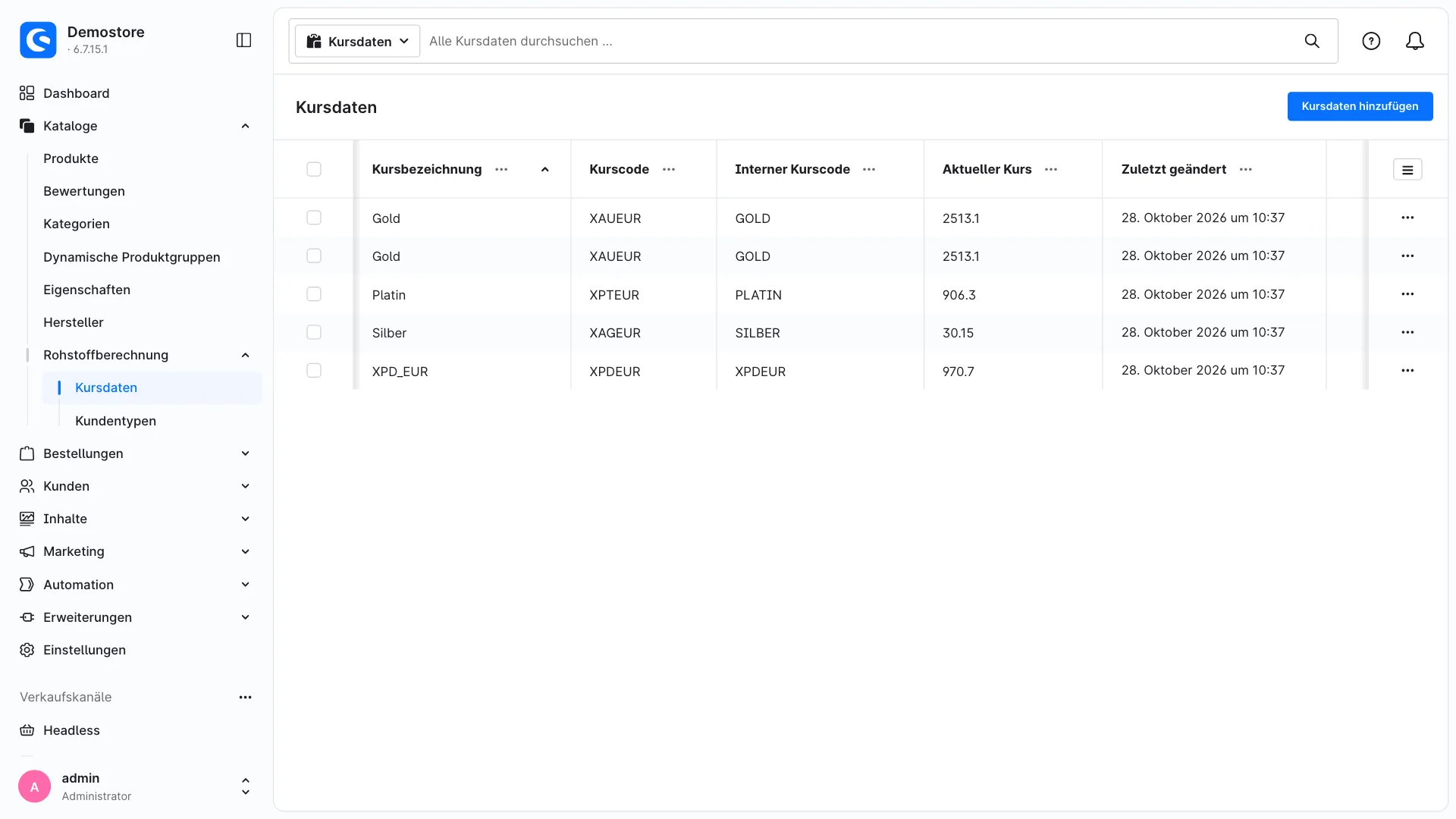1456x819 pixels.
Task: Click the Shopware Demostore logo
Action: [38, 40]
